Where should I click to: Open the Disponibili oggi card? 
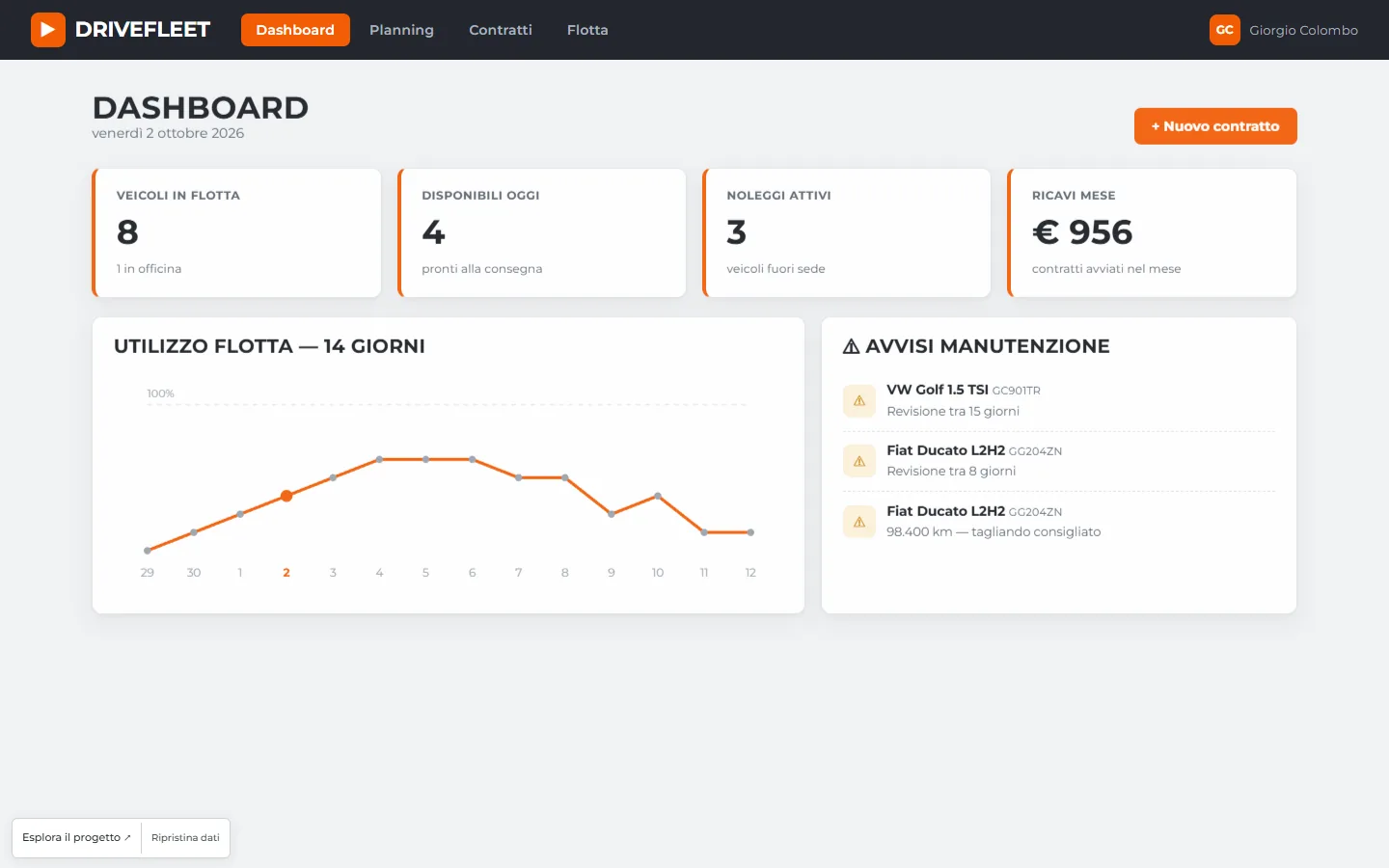(542, 233)
